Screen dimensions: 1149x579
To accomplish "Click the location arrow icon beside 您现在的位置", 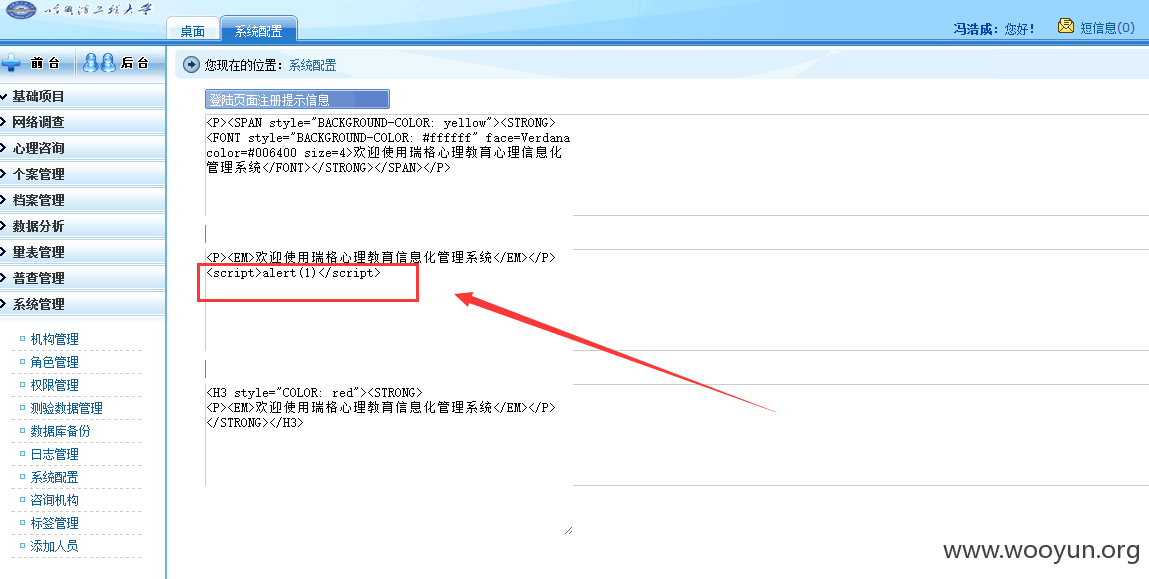I will tap(191, 64).
